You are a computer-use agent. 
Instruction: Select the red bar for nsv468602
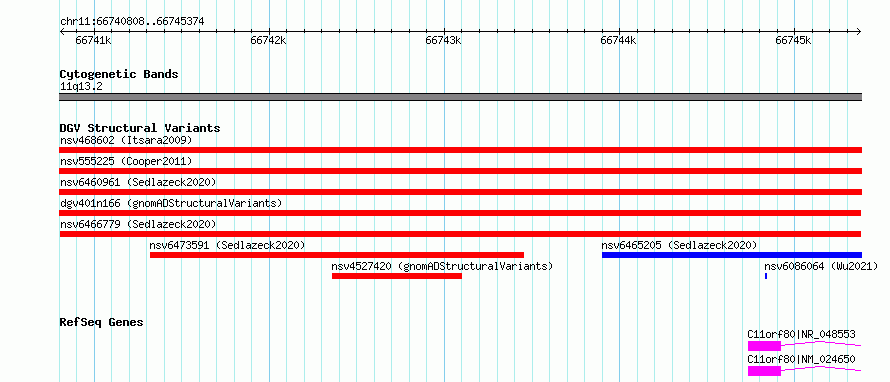click(x=460, y=150)
